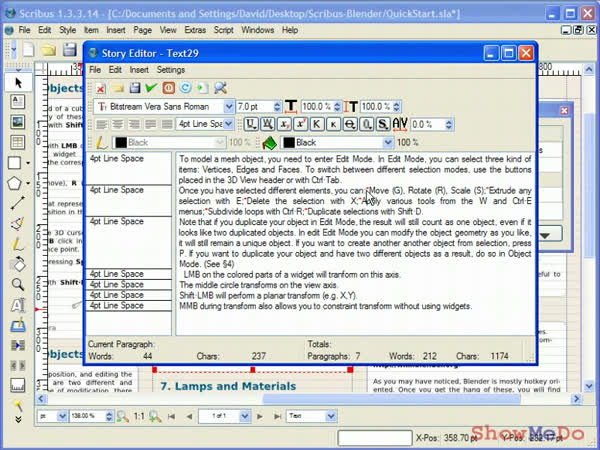Image resolution: width=600 pixels, height=450 pixels.
Task: Select Link Text Frames tool
Action: pos(18,345)
